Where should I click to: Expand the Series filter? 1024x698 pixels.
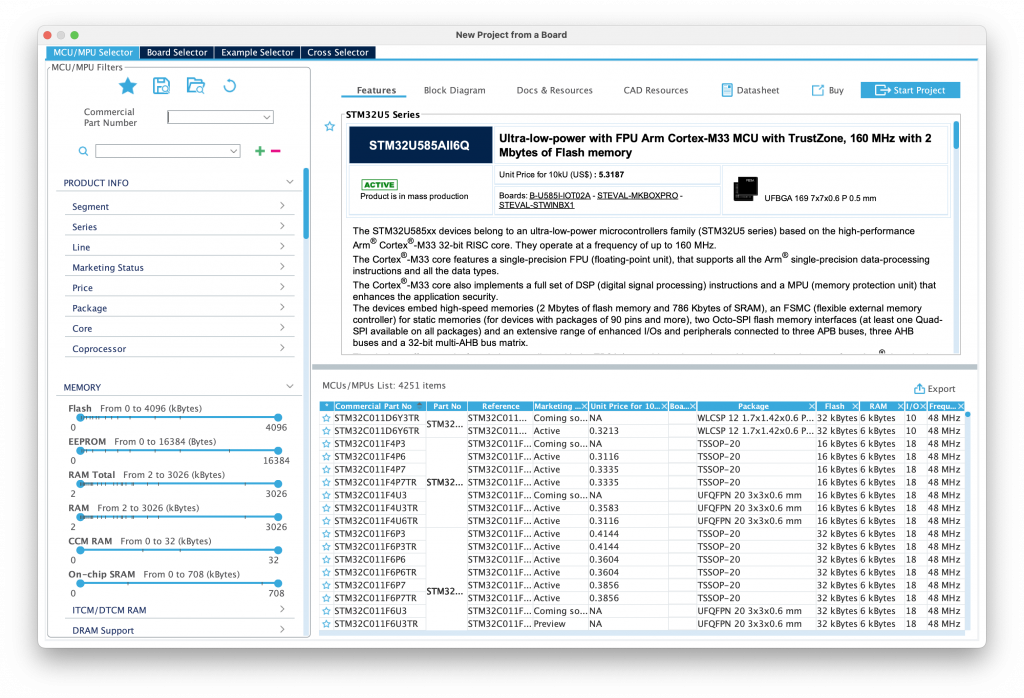pyautogui.click(x=282, y=226)
